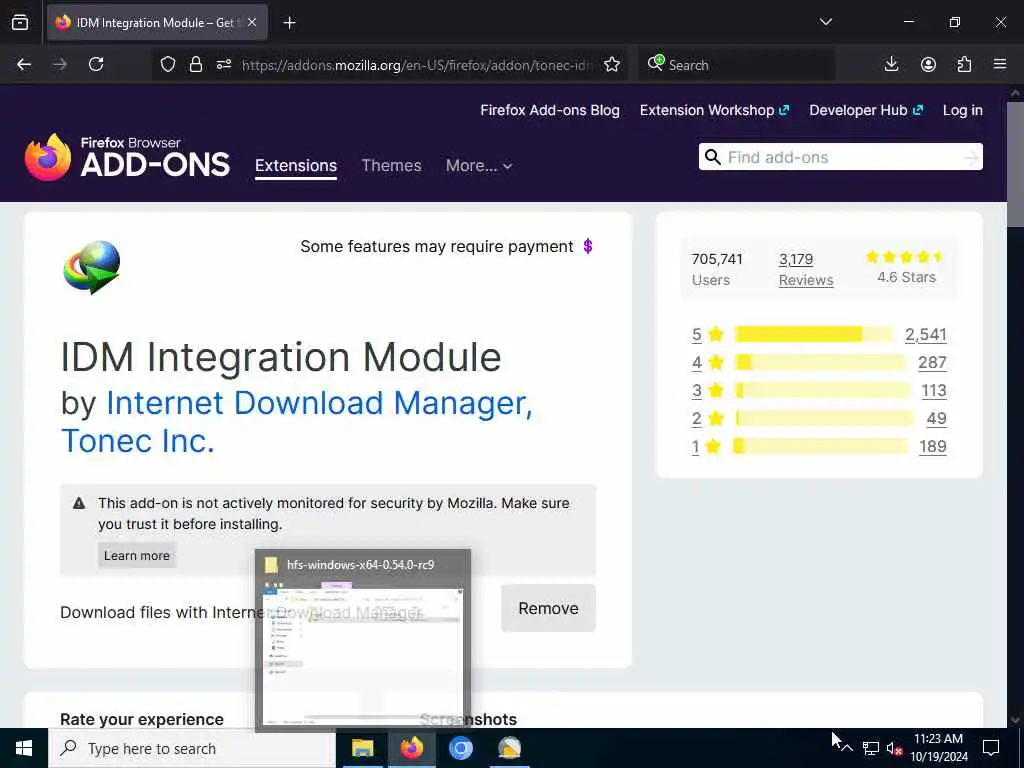This screenshot has height=768, width=1024.
Task: Select the IDM Integration Module tab
Action: pos(157,23)
